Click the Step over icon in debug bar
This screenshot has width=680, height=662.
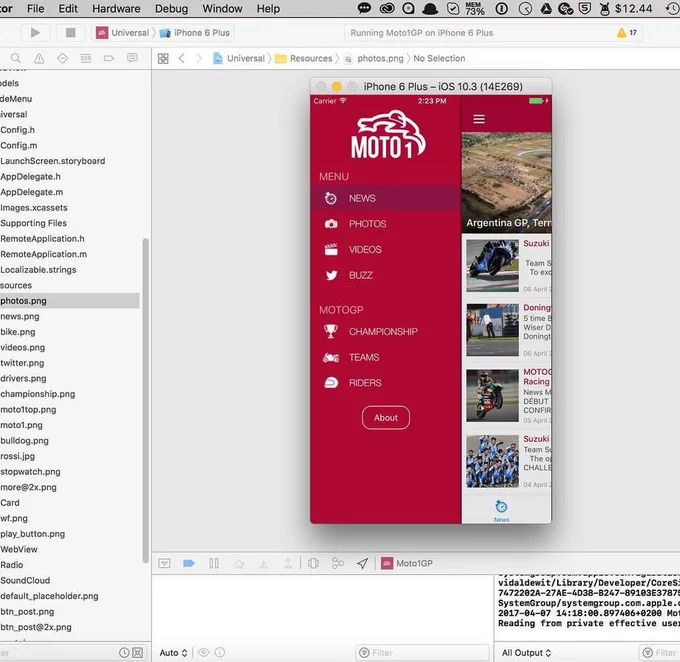point(239,563)
